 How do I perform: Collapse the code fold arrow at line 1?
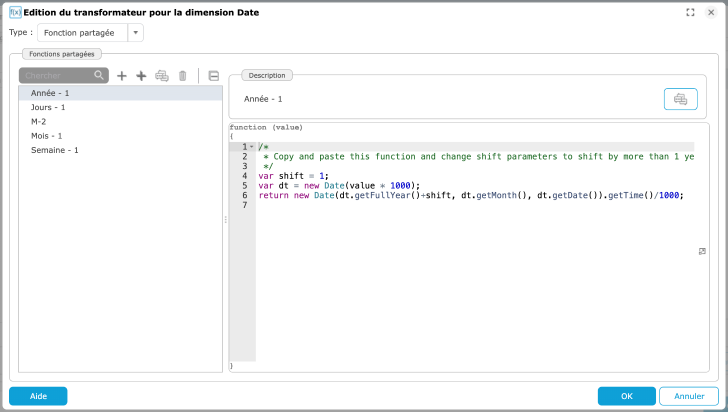(252, 147)
